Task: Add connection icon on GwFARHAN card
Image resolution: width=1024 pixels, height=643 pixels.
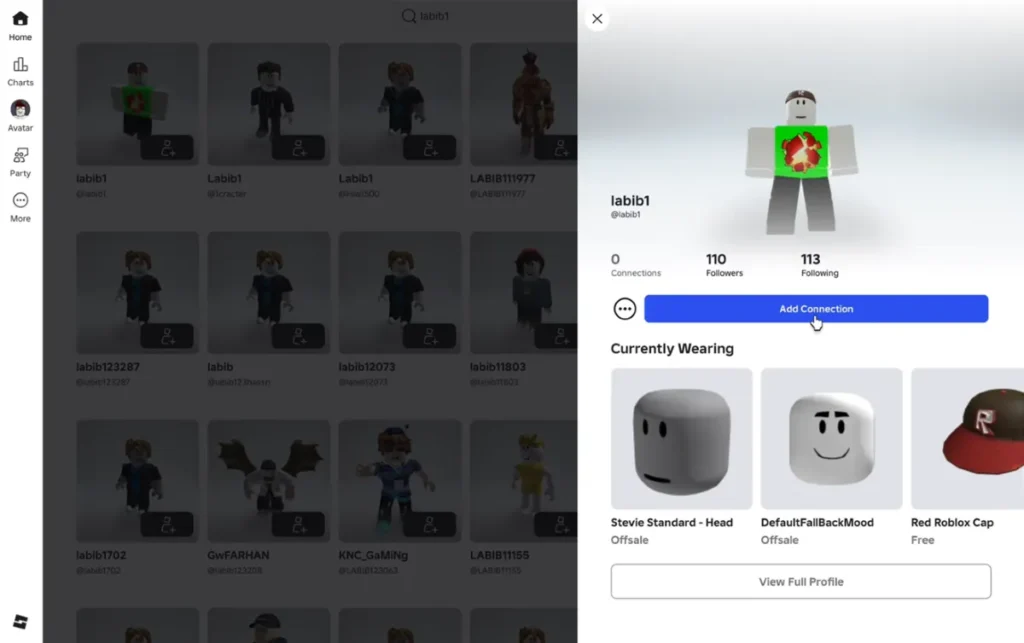Action: 298,524
